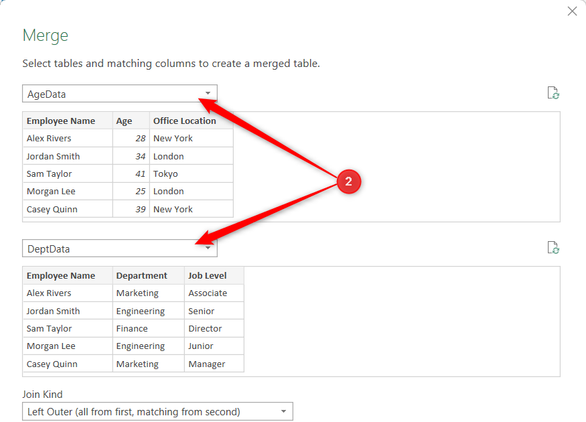Screen dimensions: 586x422
Task: Click the Tokyo location cell
Action: pyautogui.click(x=191, y=174)
